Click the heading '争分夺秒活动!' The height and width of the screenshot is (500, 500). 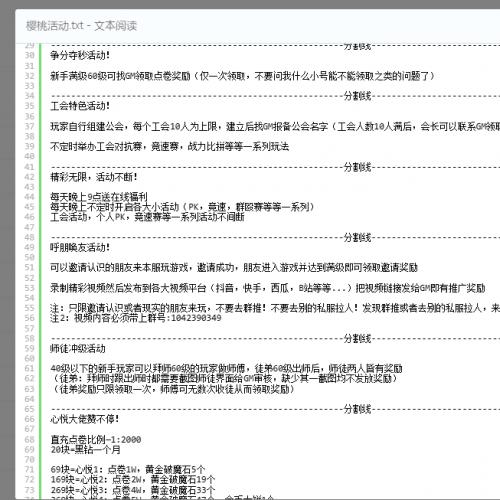click(x=80, y=55)
